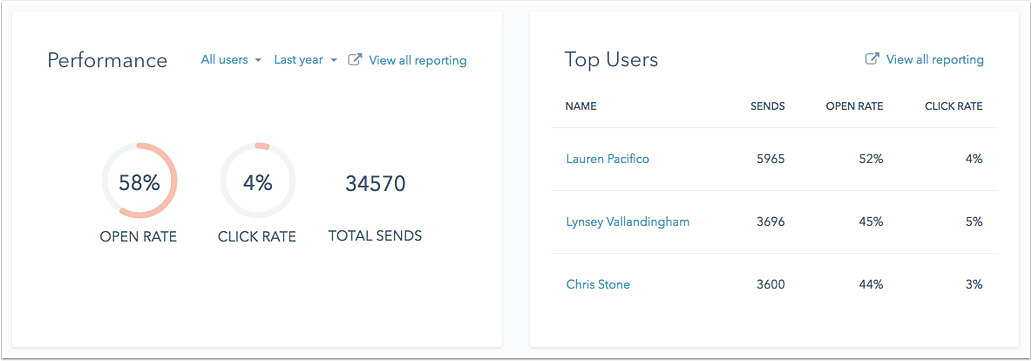1032x361 pixels.
Task: Click the 44% open rate cell
Action: coord(871,285)
